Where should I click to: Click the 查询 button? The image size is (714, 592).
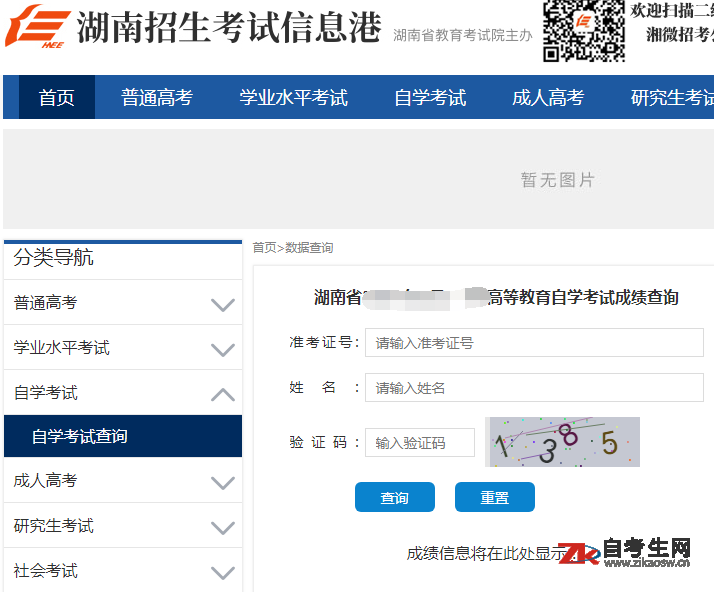pos(395,497)
